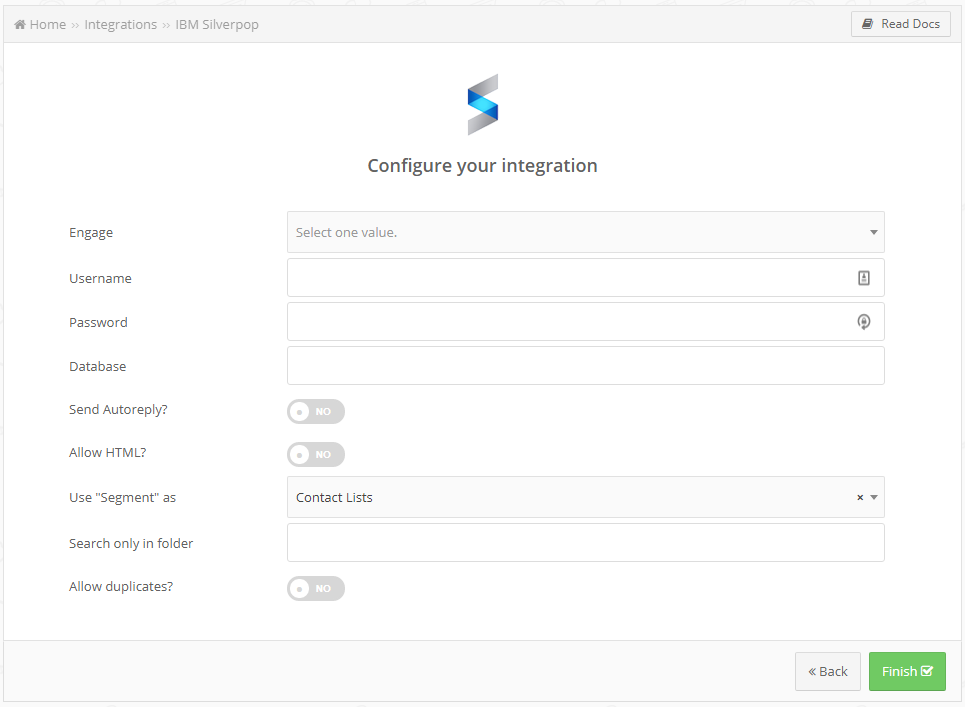Click the green Finish button
The image size is (965, 707).
pos(907,671)
